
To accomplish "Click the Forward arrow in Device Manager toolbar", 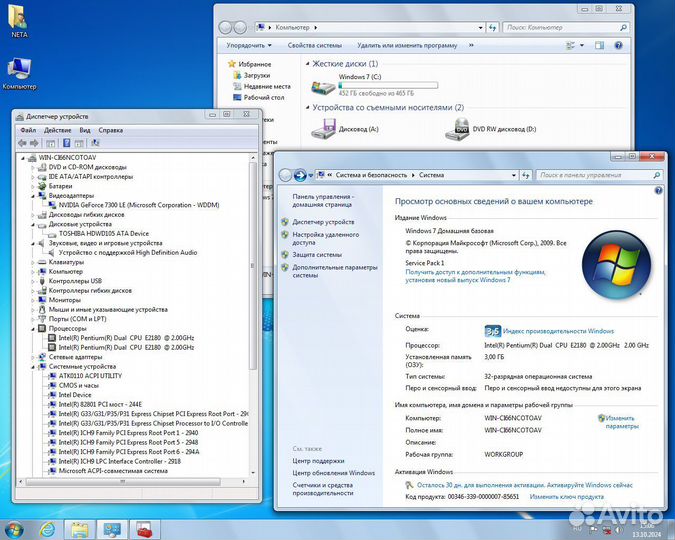I will 34,143.
